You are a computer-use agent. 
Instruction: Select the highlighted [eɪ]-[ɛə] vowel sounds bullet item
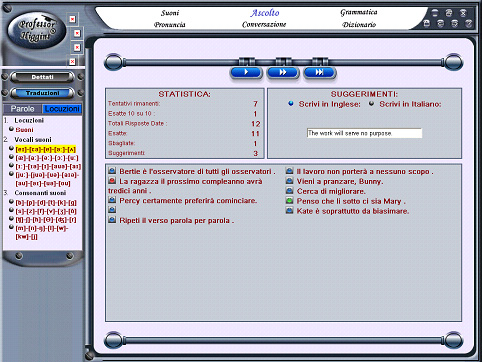[46, 149]
